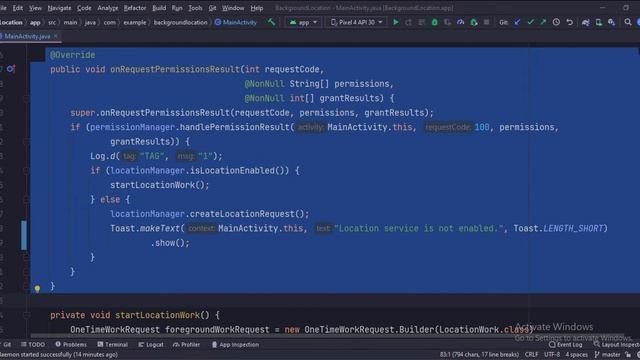Open the Tools menu
This screenshot has width=640, height=360.
pos(195,8)
